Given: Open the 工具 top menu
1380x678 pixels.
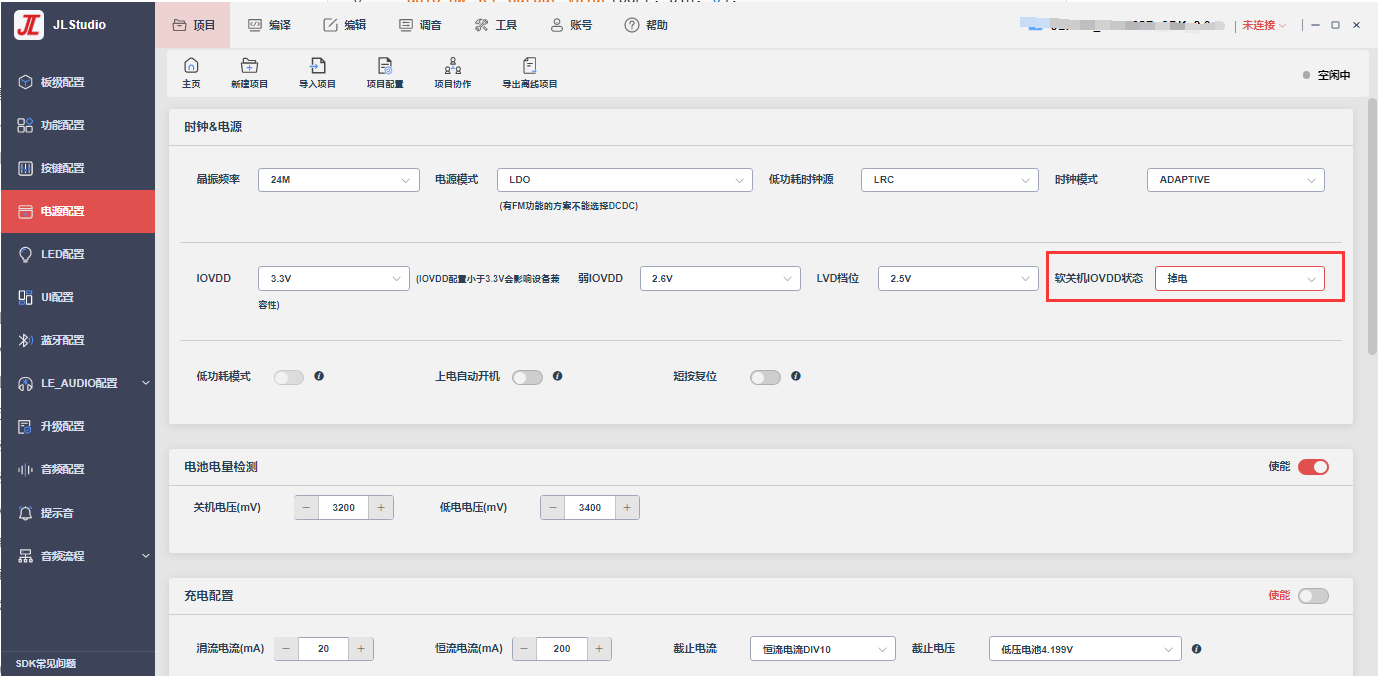Looking at the screenshot, I should coord(496,25).
